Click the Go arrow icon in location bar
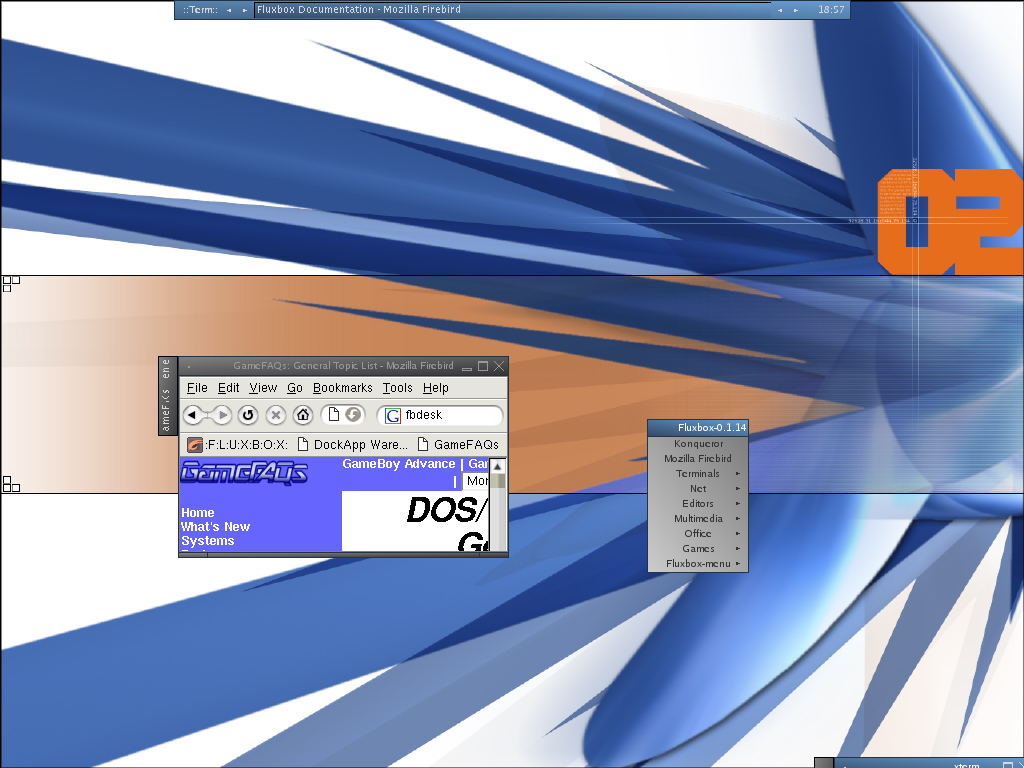Screen dimensions: 1024x768 pos(353,415)
